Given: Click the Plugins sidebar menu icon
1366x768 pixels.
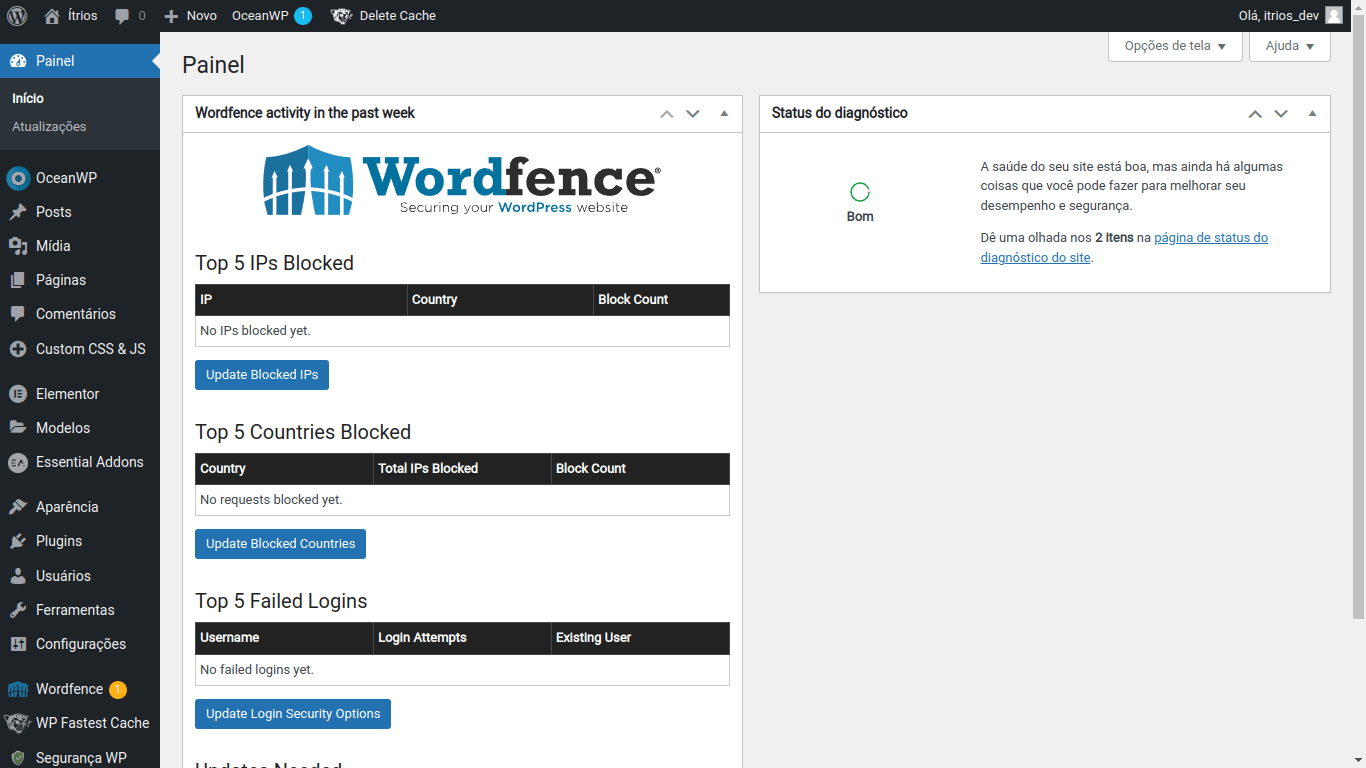Looking at the screenshot, I should coord(17,541).
